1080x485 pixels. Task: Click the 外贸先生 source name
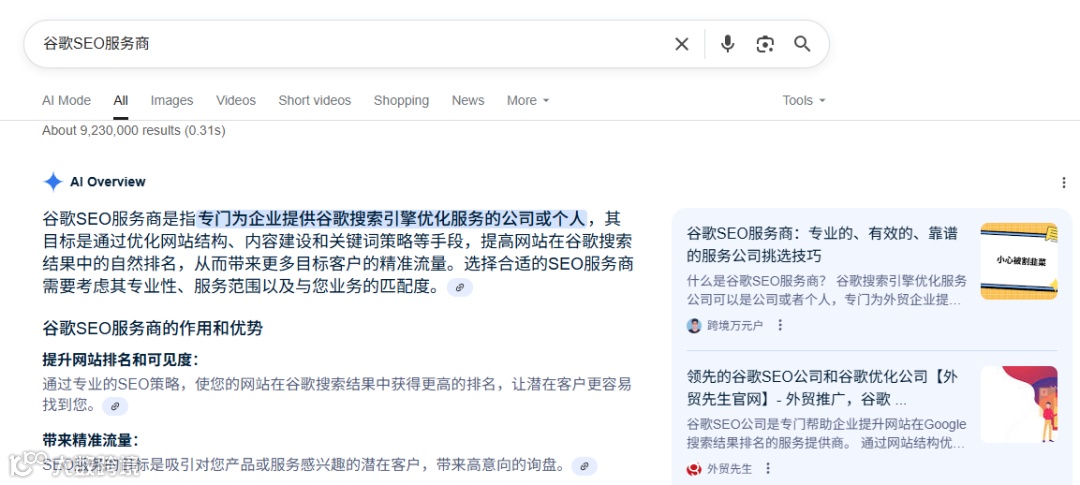pyautogui.click(x=729, y=468)
